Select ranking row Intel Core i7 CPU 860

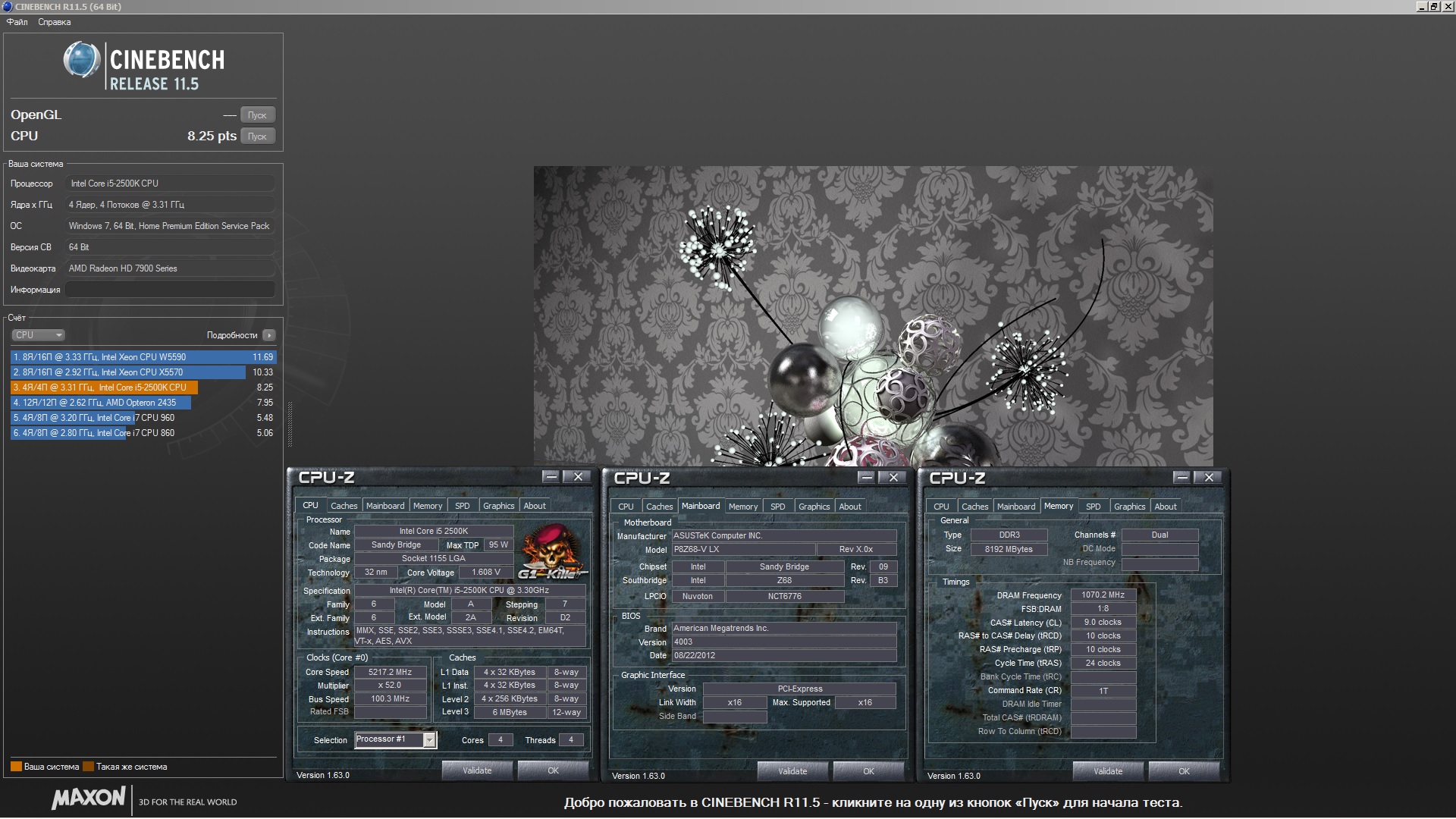[143, 433]
